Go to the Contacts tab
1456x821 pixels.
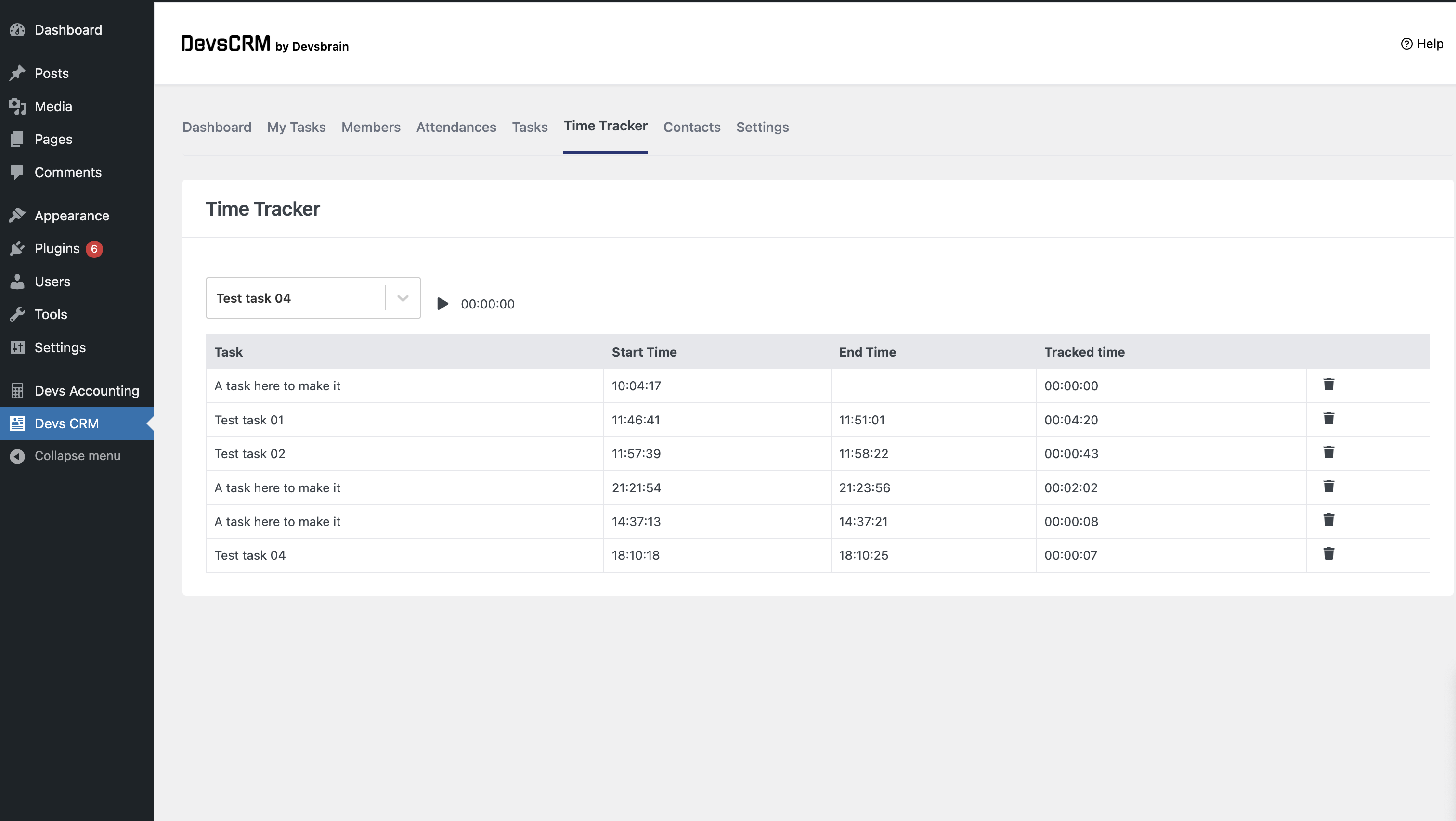[x=691, y=127]
